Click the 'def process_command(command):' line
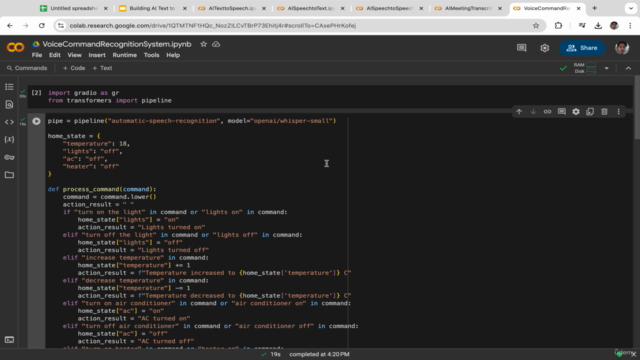The width and height of the screenshot is (640, 360). point(102,189)
